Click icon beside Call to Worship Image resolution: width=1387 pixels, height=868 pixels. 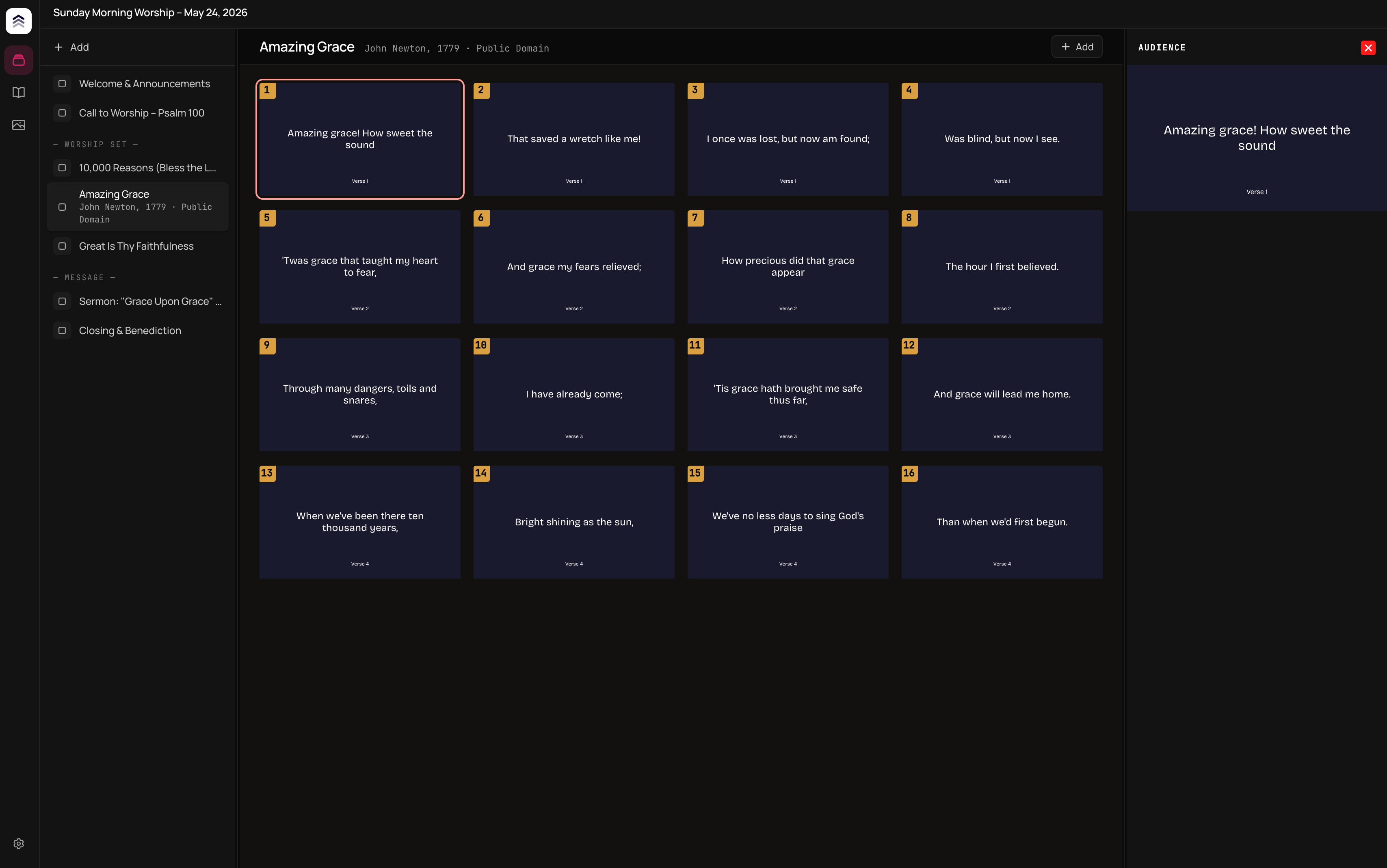tap(62, 113)
